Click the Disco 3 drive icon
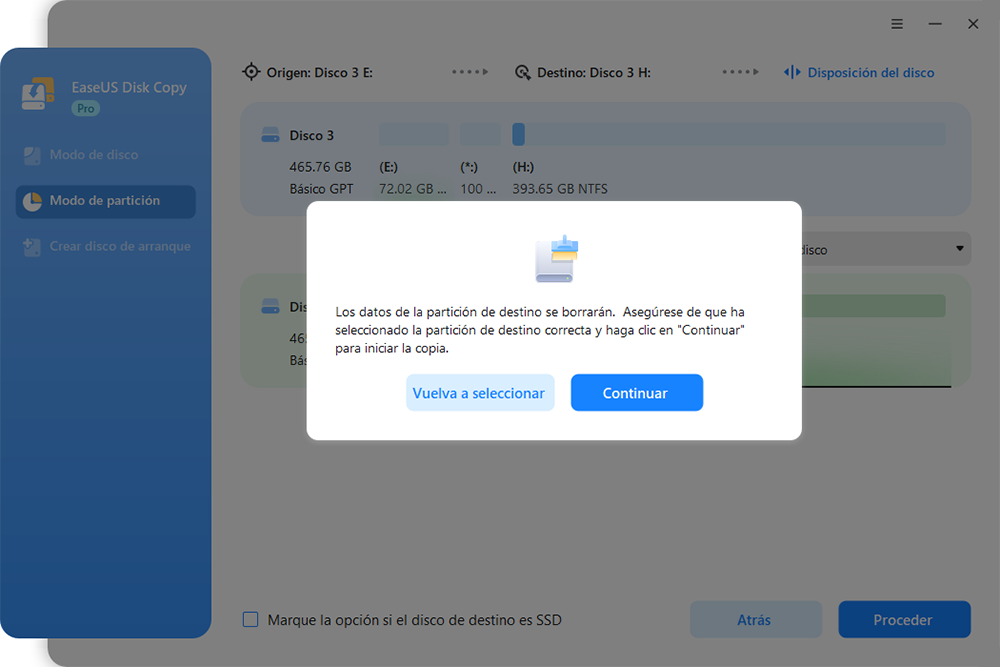Screen dimensions: 1000x667 270,135
